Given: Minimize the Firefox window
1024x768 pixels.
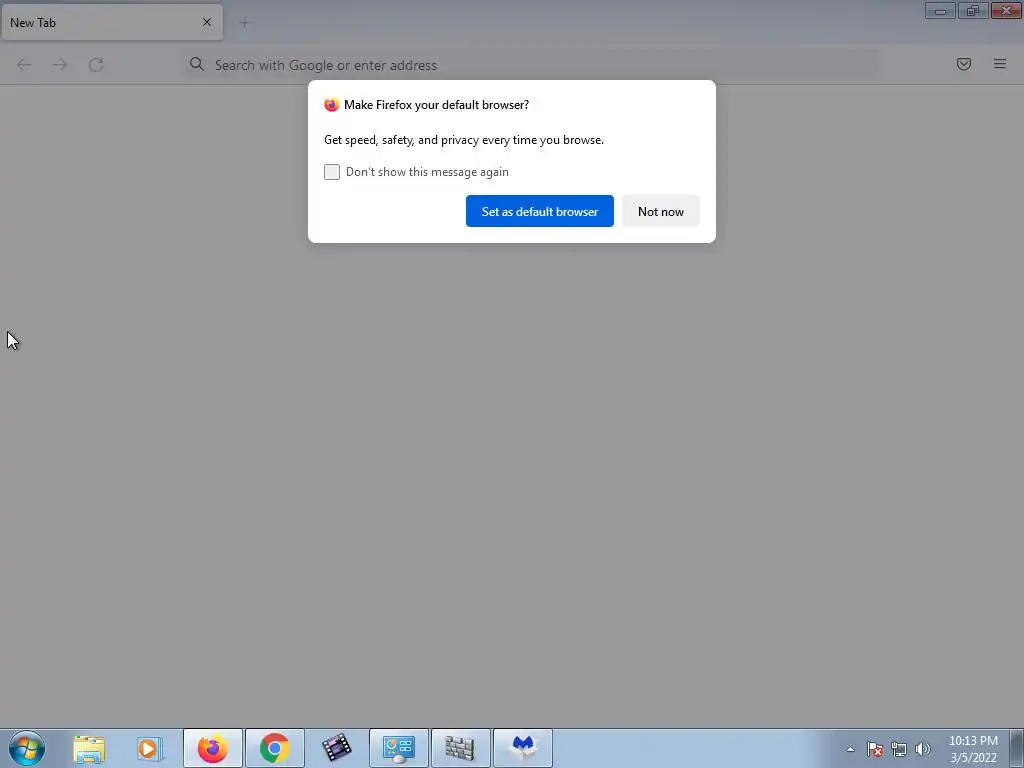Looking at the screenshot, I should pos(940,10).
